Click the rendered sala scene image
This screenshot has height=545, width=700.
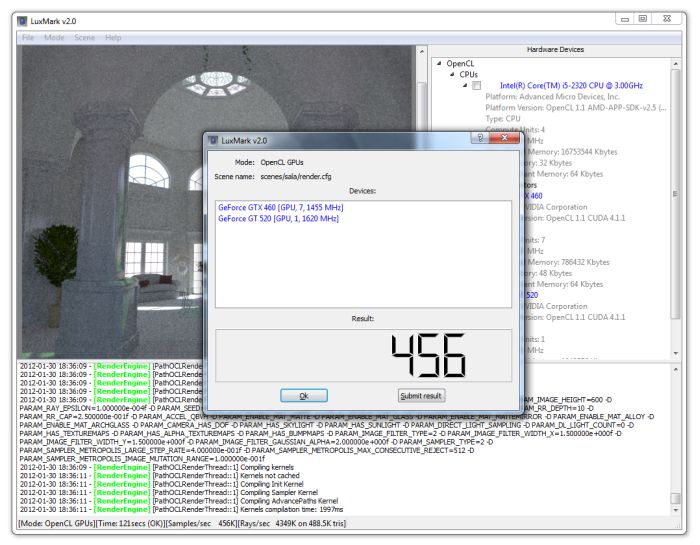coord(216,202)
